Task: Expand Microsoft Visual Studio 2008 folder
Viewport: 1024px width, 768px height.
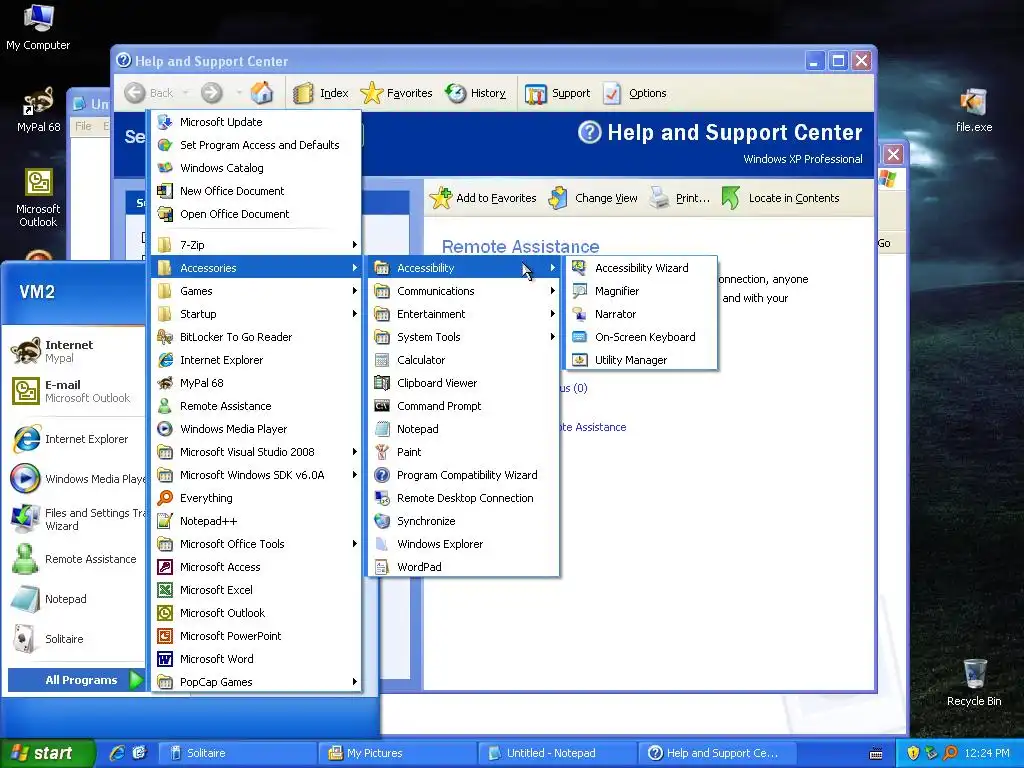Action: tap(257, 452)
